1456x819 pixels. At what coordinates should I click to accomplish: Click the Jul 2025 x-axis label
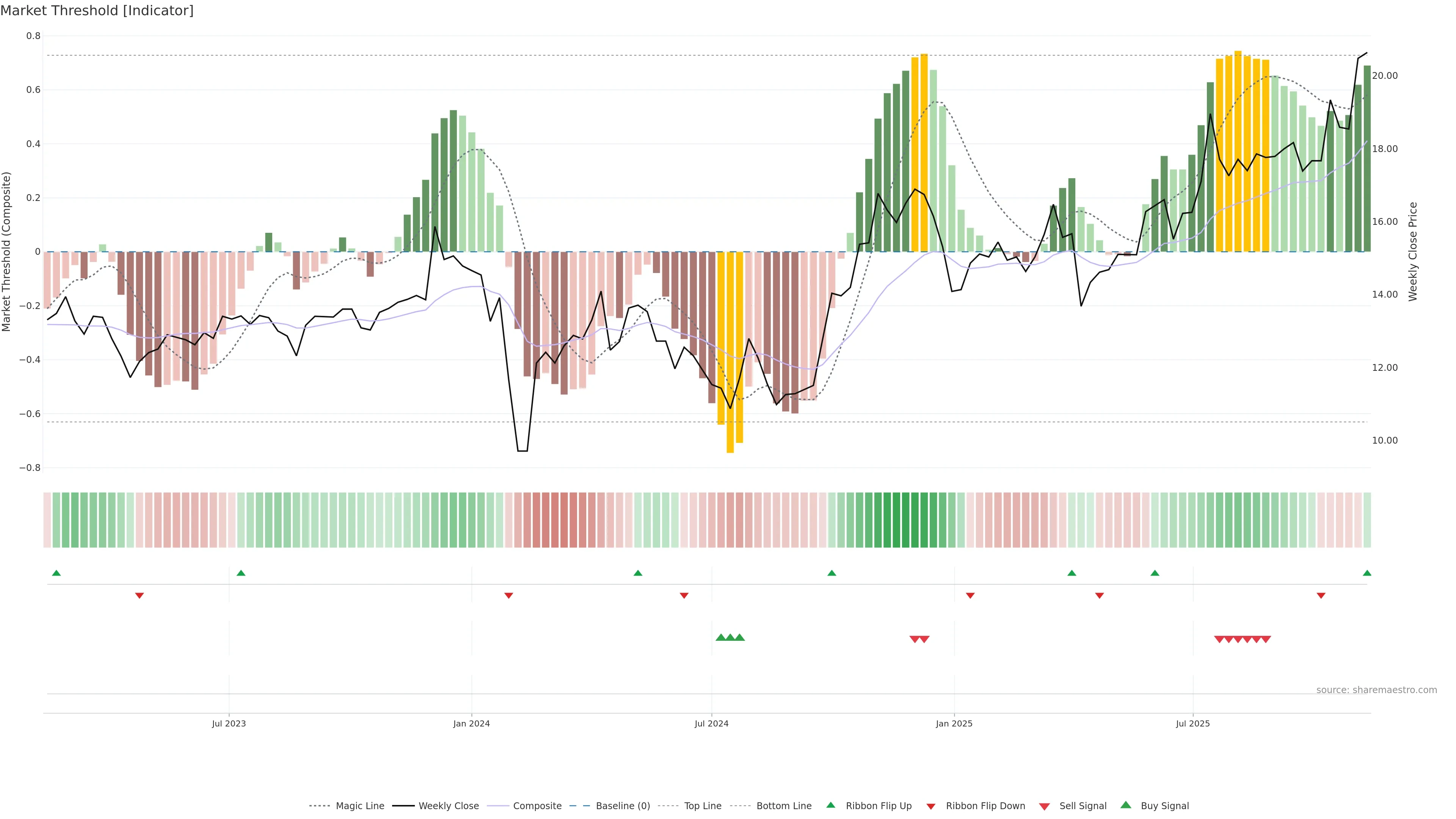[x=1192, y=723]
